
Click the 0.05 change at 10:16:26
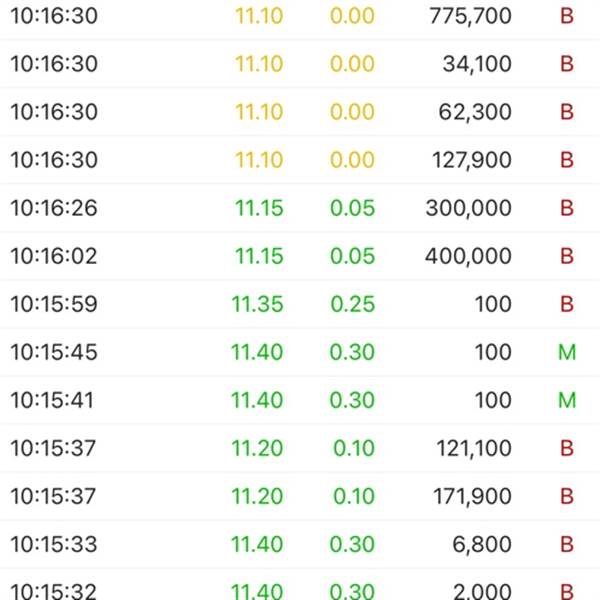pyautogui.click(x=352, y=208)
